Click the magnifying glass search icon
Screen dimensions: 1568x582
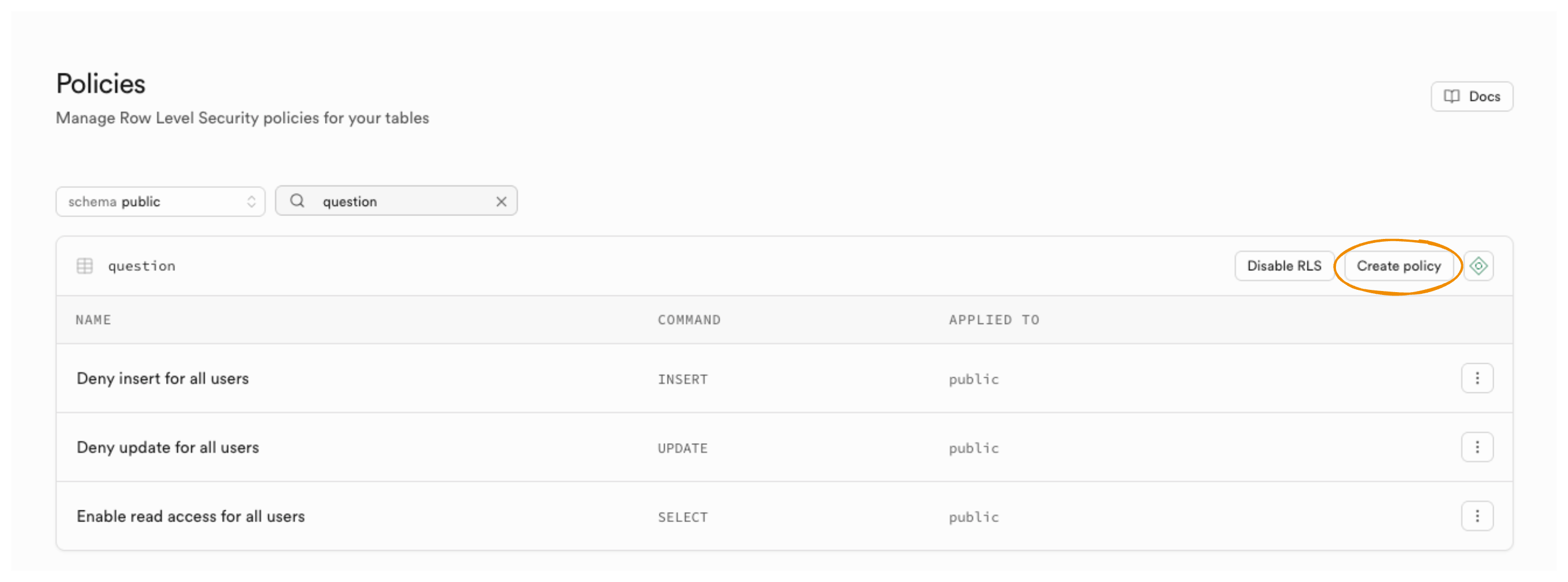[x=297, y=201]
